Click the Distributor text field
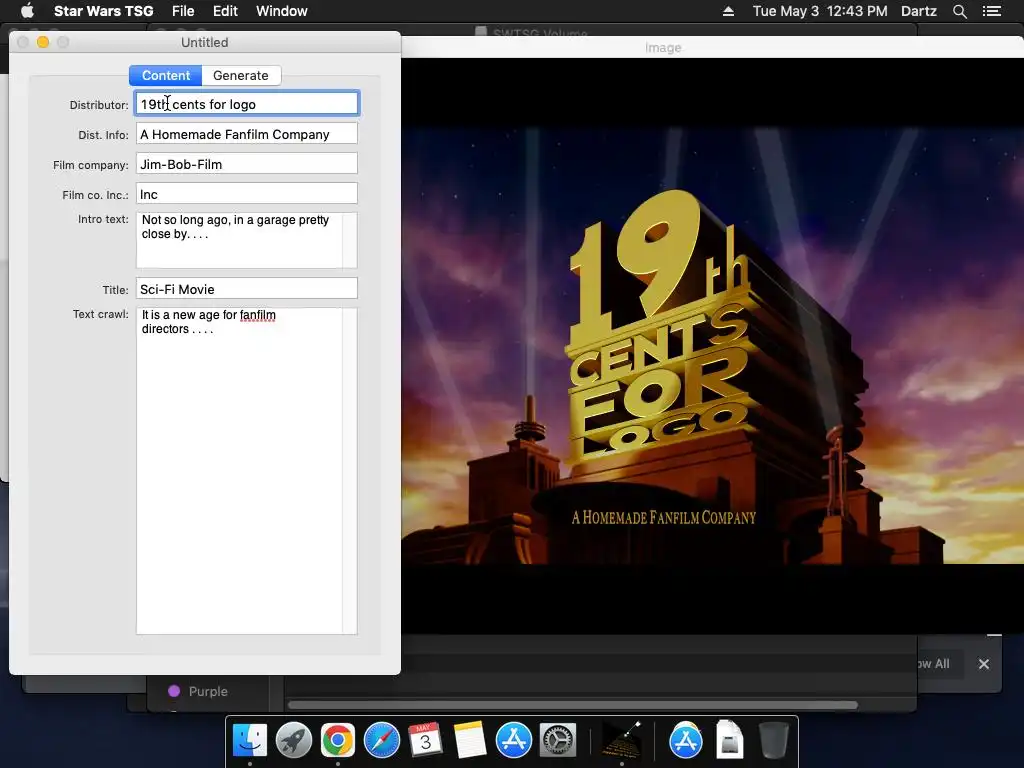The width and height of the screenshot is (1024, 768). tap(247, 104)
